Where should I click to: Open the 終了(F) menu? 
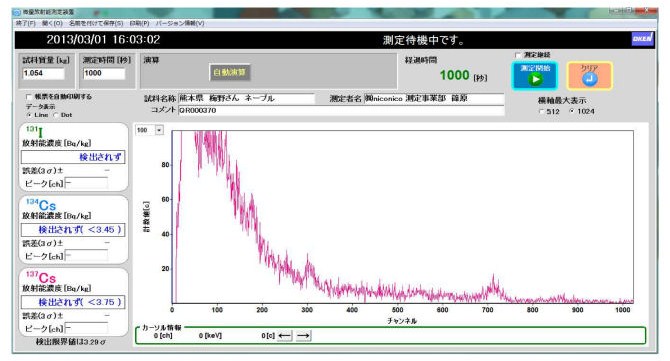click(x=26, y=23)
